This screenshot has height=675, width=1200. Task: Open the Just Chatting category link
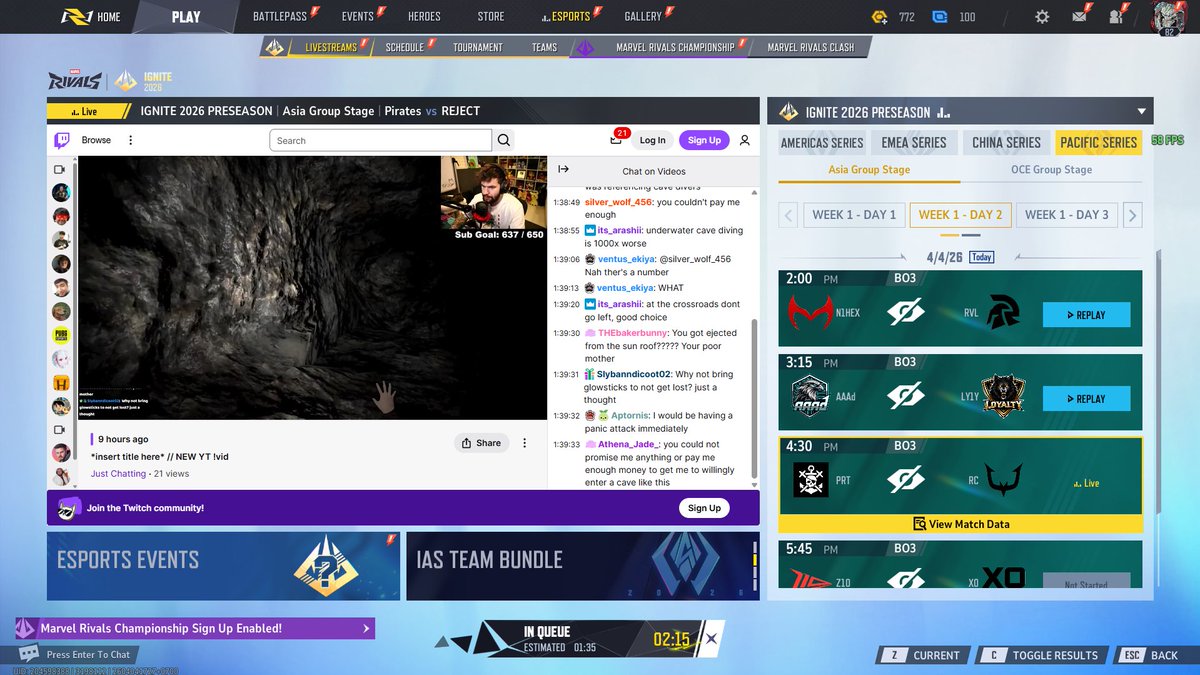click(119, 473)
